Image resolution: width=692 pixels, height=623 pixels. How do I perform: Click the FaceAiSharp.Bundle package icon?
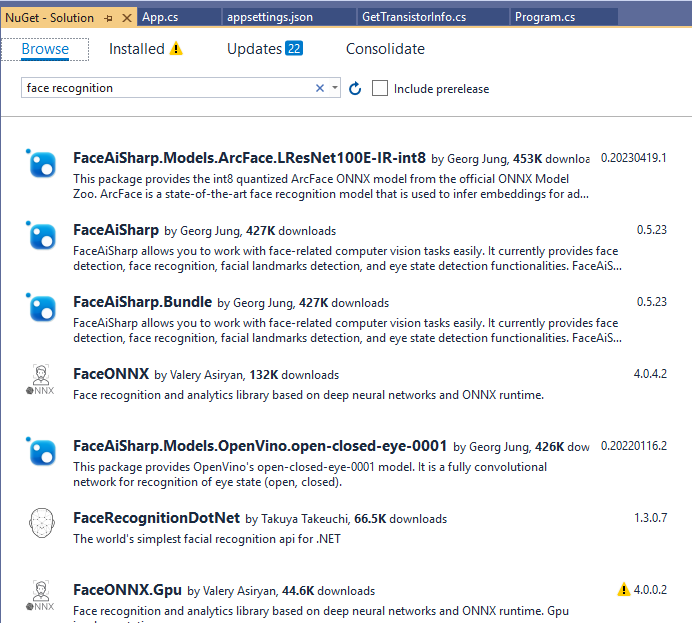click(41, 308)
